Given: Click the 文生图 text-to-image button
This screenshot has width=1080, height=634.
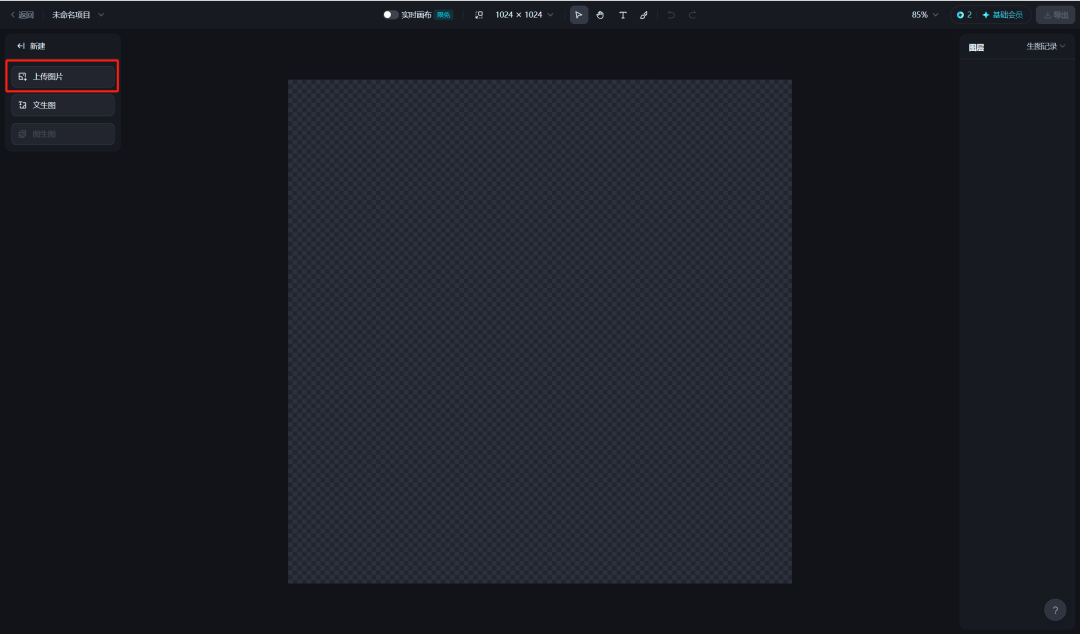Looking at the screenshot, I should 63,105.
